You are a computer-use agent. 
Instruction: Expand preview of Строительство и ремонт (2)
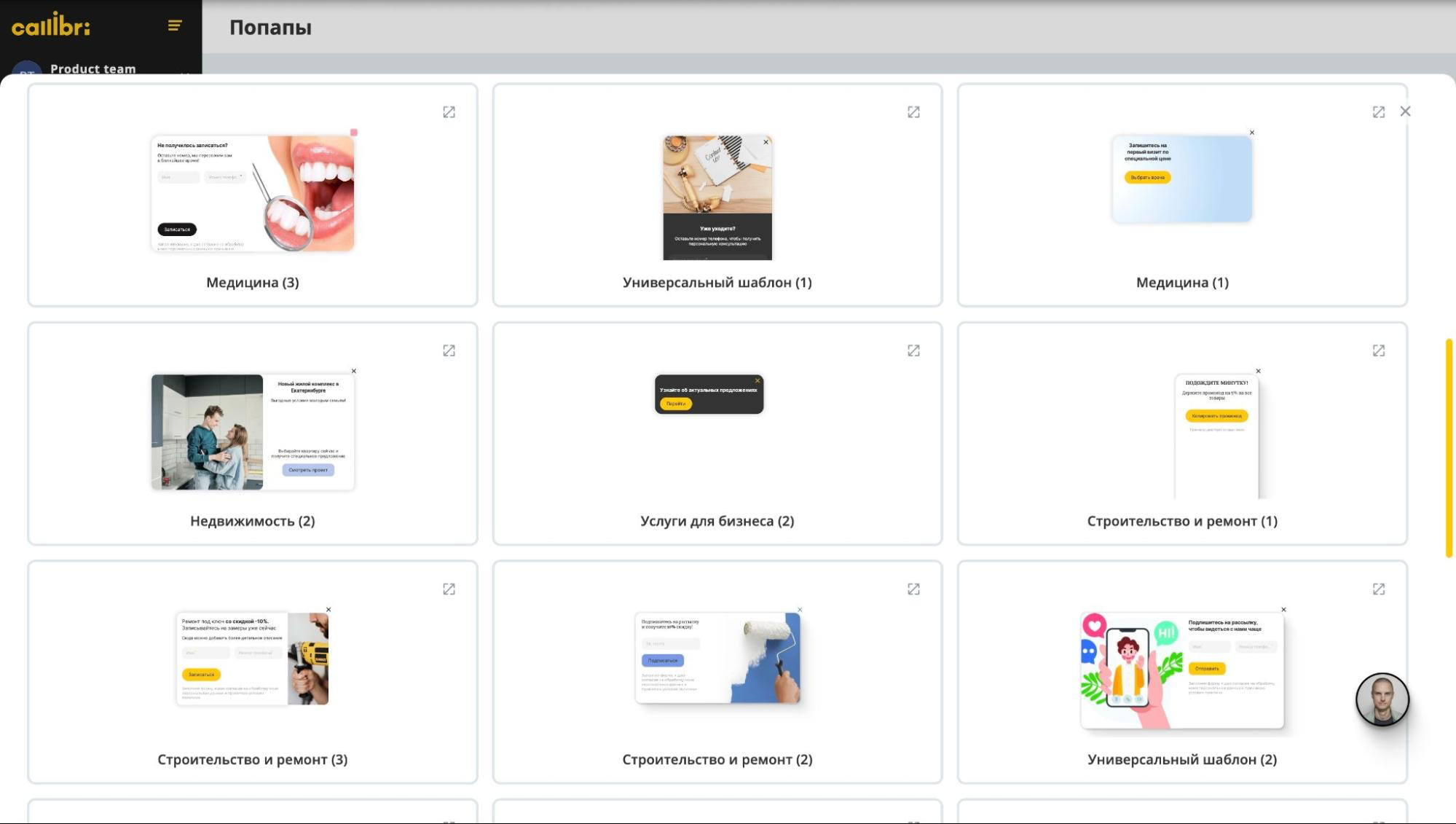913,589
